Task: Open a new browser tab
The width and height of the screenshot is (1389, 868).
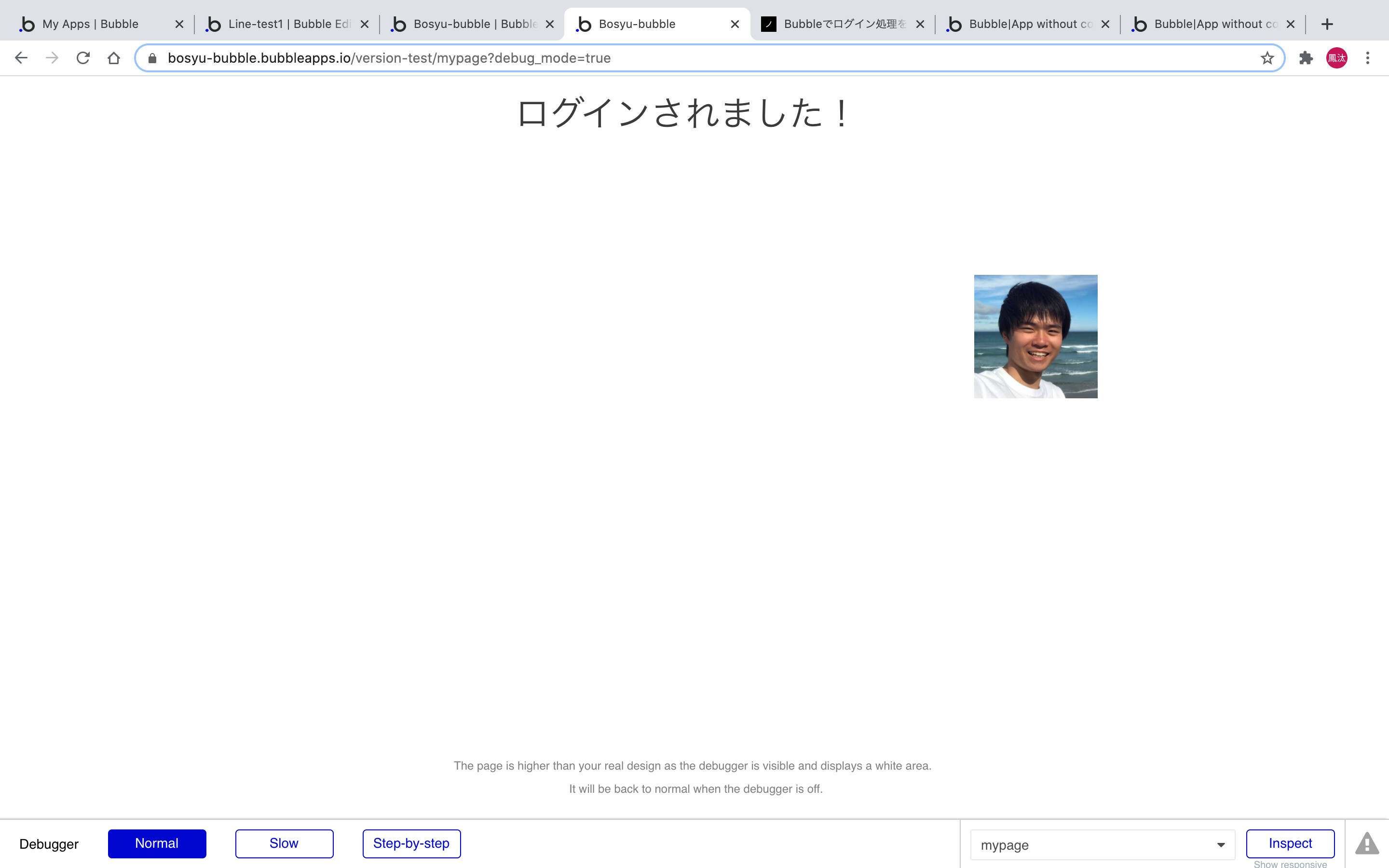Action: 1326,24
